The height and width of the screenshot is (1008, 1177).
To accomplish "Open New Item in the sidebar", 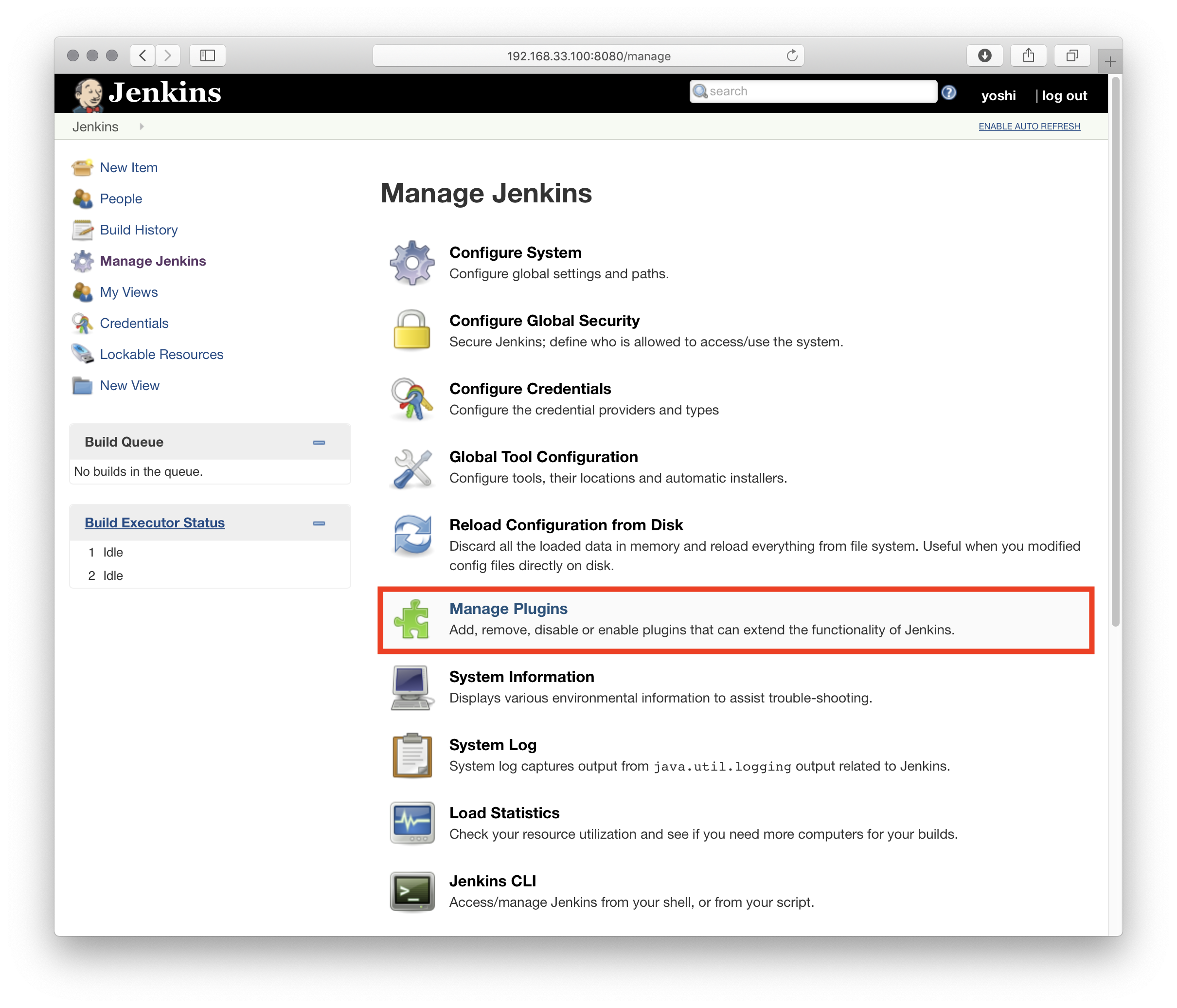I will tap(129, 168).
